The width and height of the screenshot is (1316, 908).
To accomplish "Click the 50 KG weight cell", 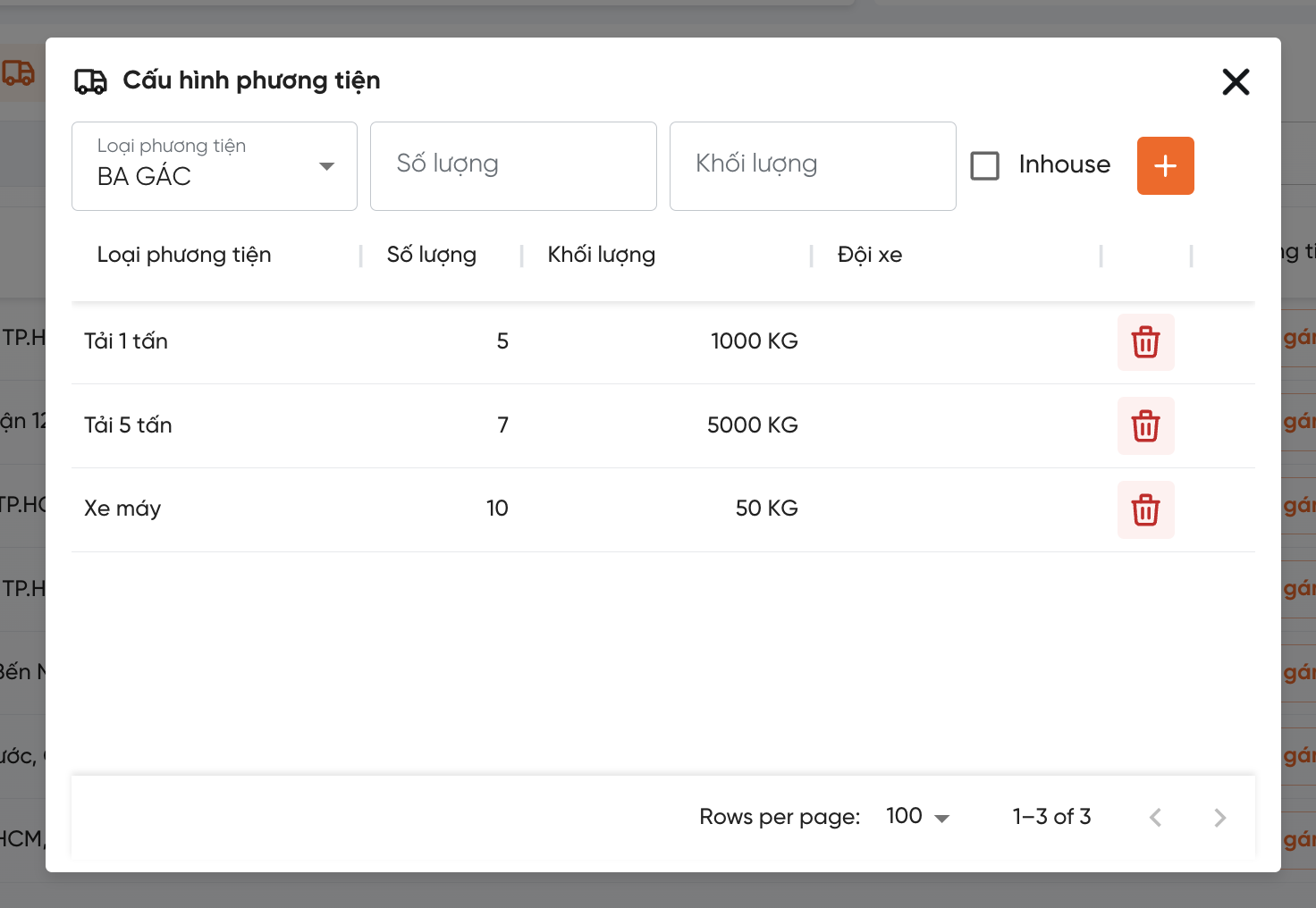I will (766, 509).
